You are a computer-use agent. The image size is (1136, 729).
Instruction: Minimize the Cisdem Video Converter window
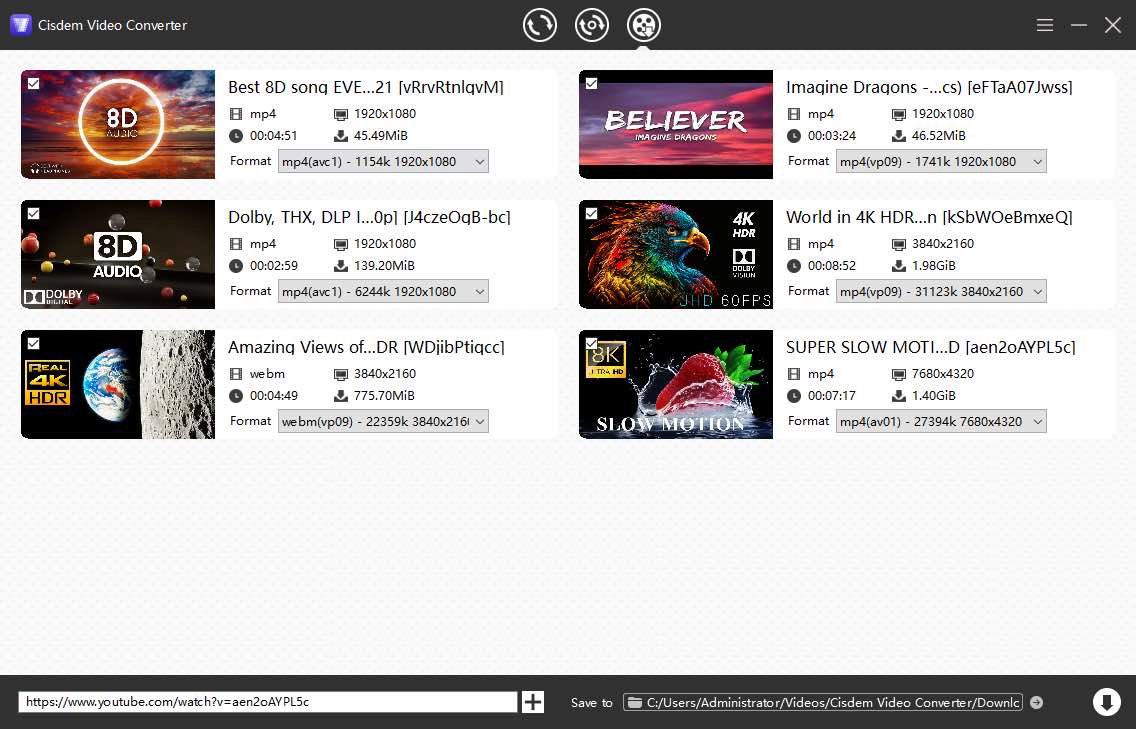pyautogui.click(x=1079, y=25)
